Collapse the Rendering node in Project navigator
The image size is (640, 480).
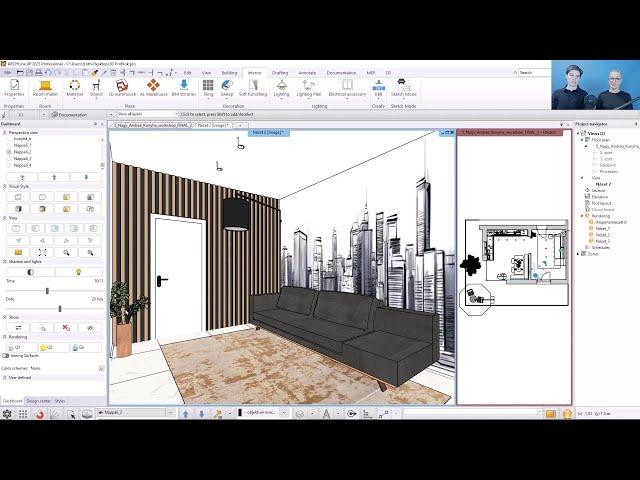(x=582, y=216)
